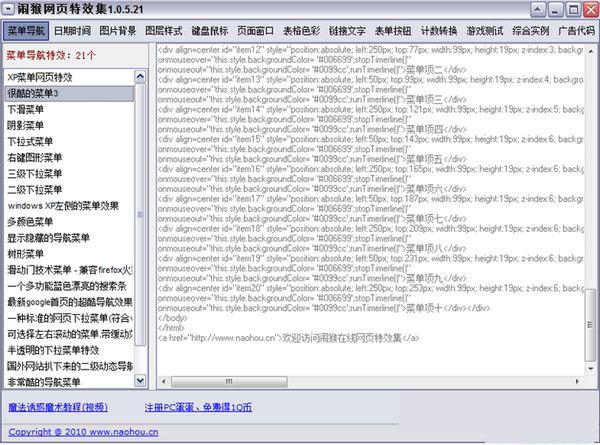Screen dimensions: 600x445
Task: Click inside the HTML code text area
Action: click(x=370, y=209)
